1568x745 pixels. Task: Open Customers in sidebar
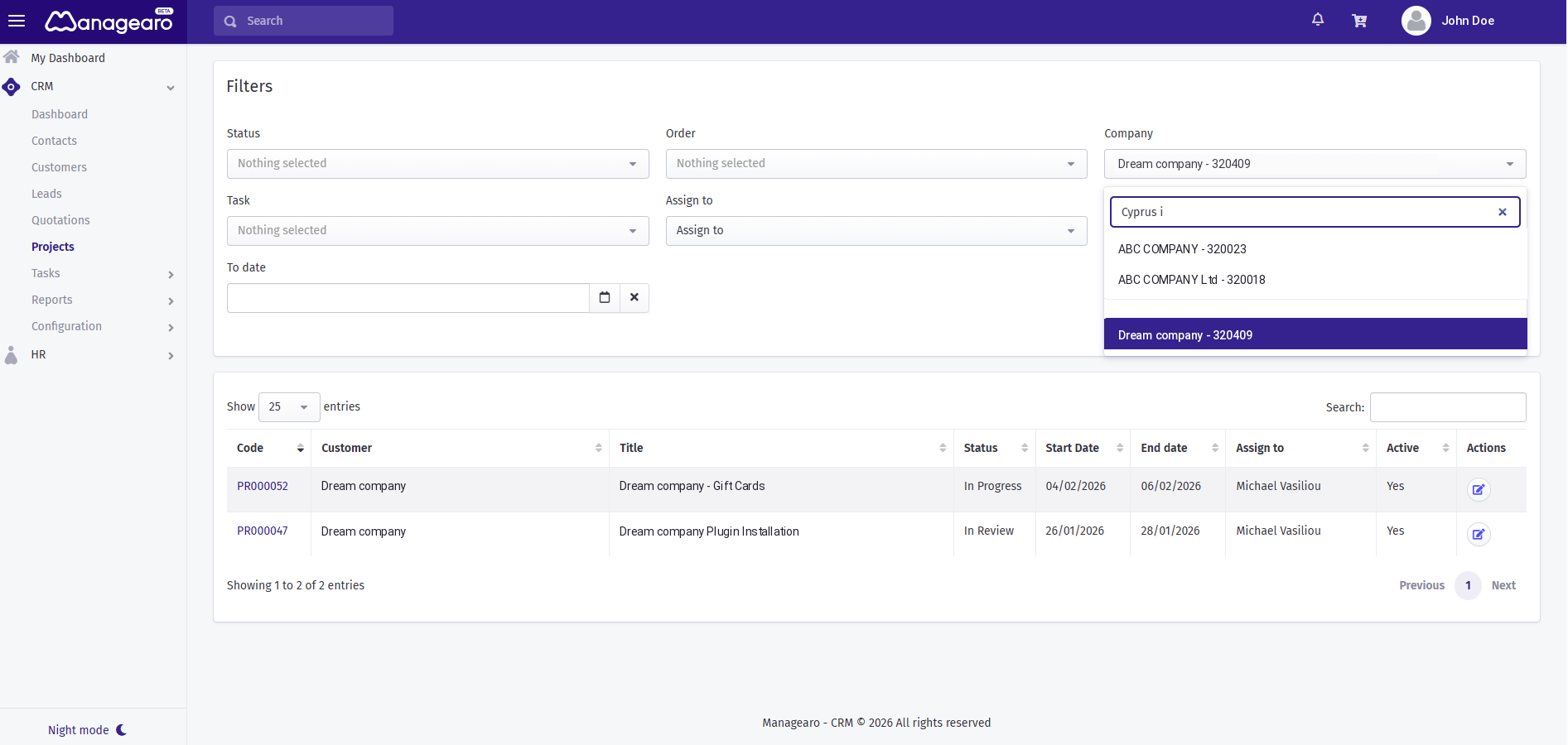tap(59, 167)
